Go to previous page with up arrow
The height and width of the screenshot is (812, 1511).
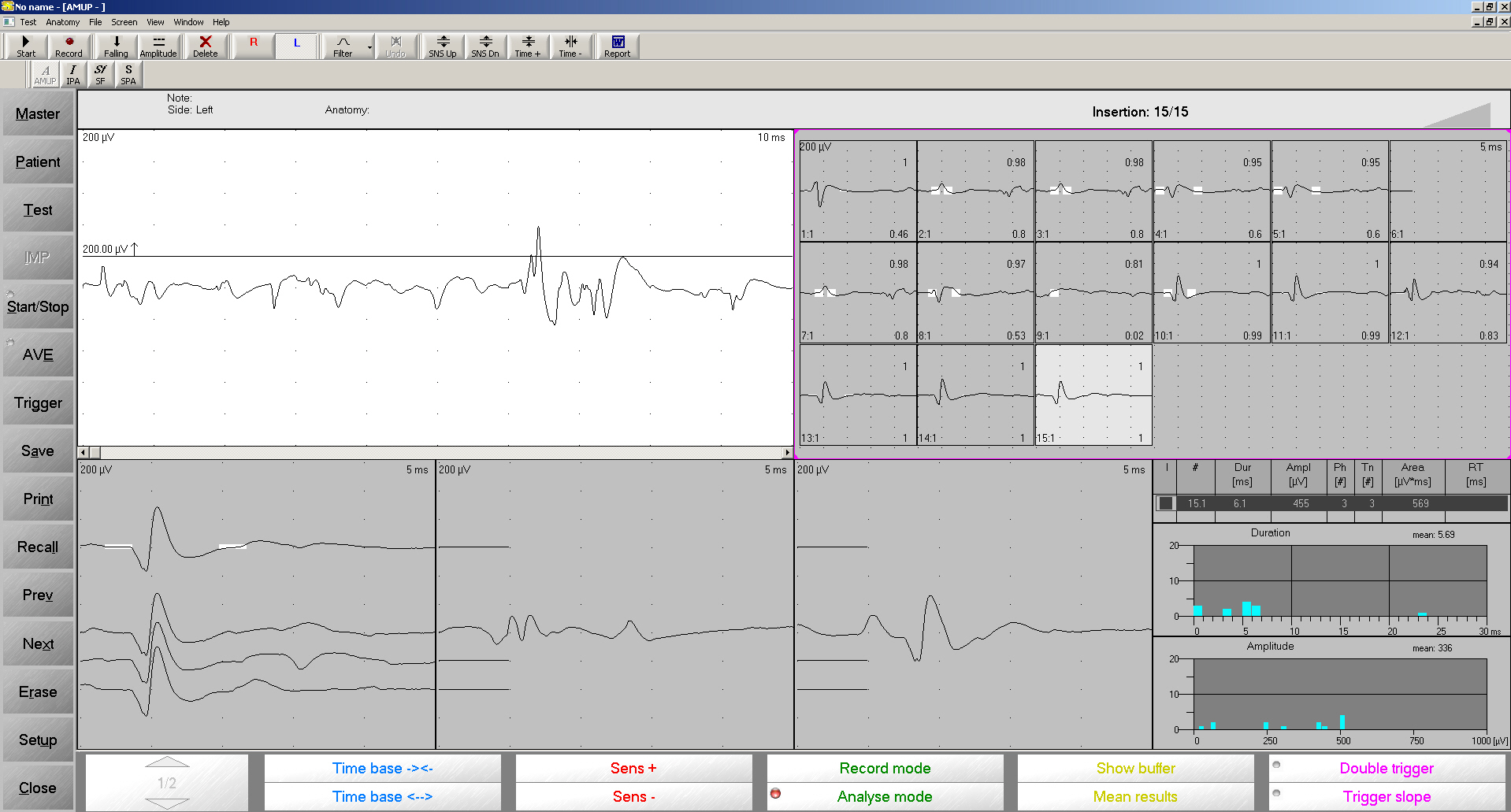point(167,762)
